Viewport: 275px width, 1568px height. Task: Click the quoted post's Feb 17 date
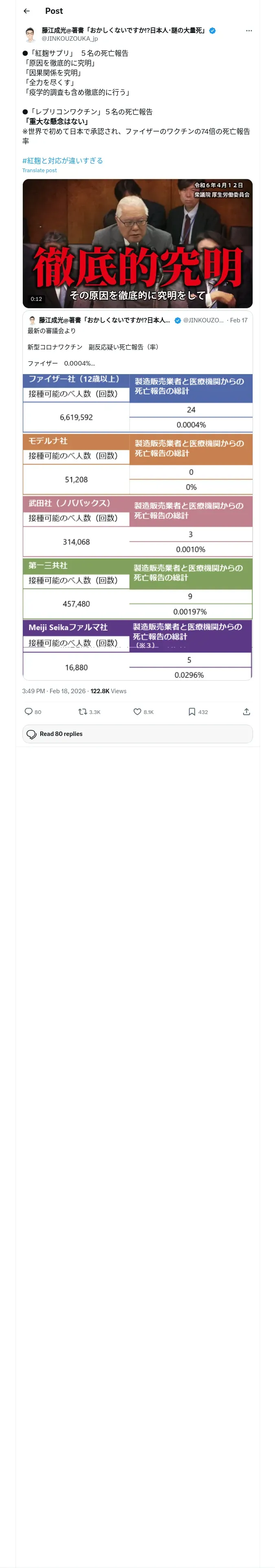point(238,320)
